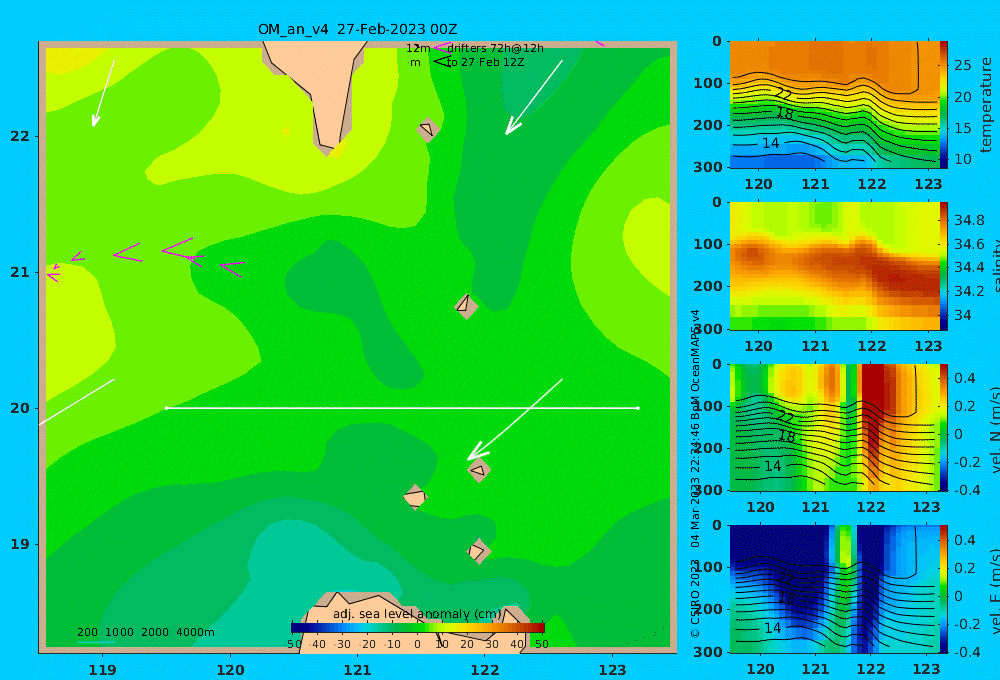Click the '14' contour label in temperature panel
The image size is (1000, 680).
(770, 144)
